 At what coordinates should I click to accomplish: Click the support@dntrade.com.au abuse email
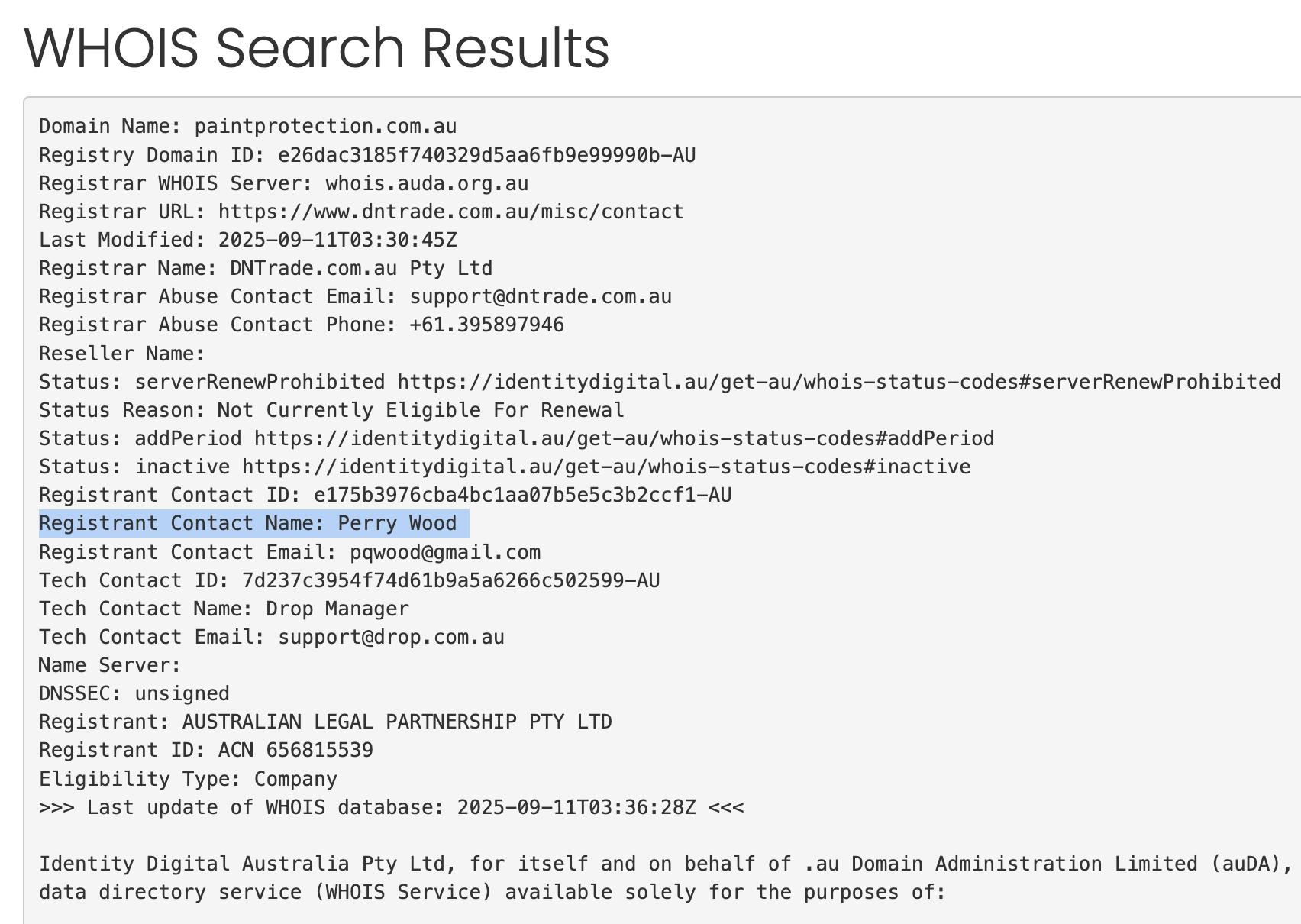pos(541,297)
